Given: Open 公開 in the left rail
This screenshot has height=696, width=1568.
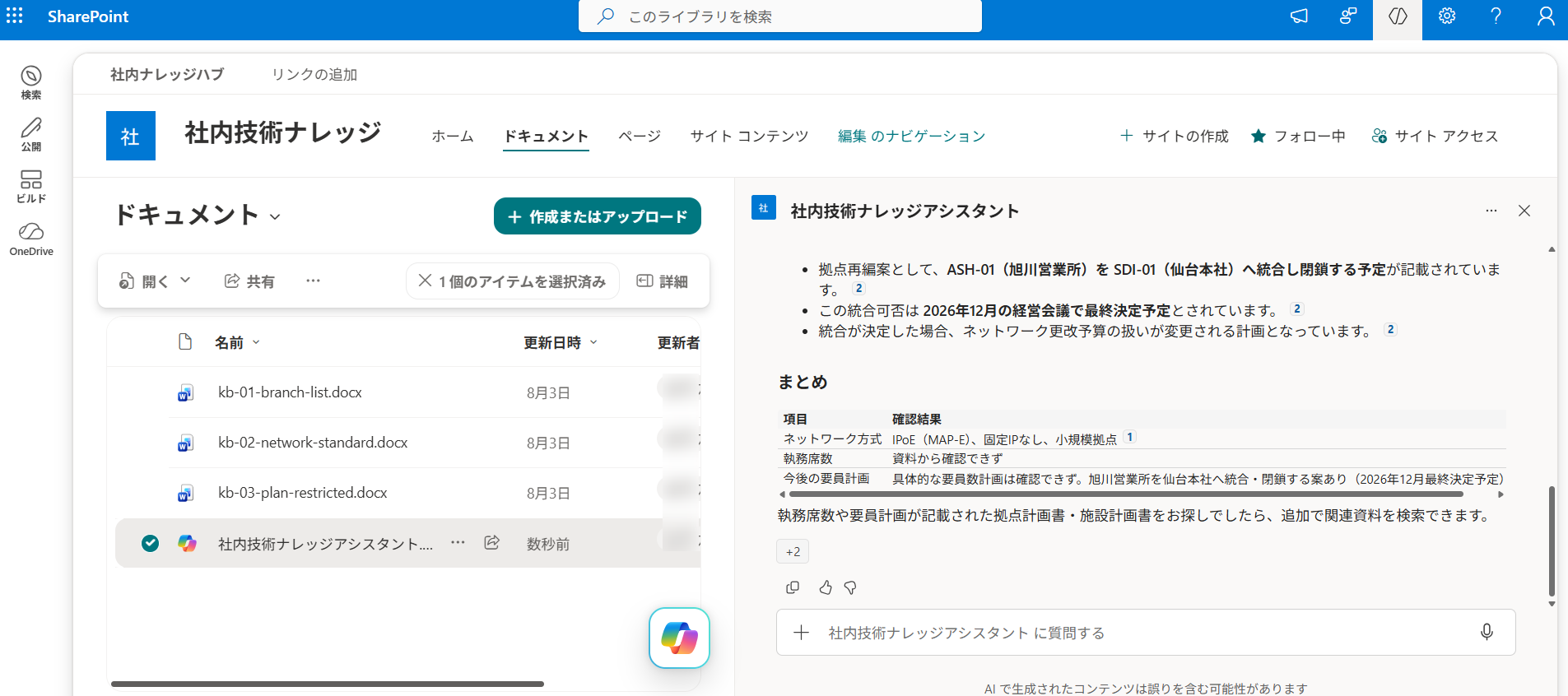Looking at the screenshot, I should coord(31,134).
